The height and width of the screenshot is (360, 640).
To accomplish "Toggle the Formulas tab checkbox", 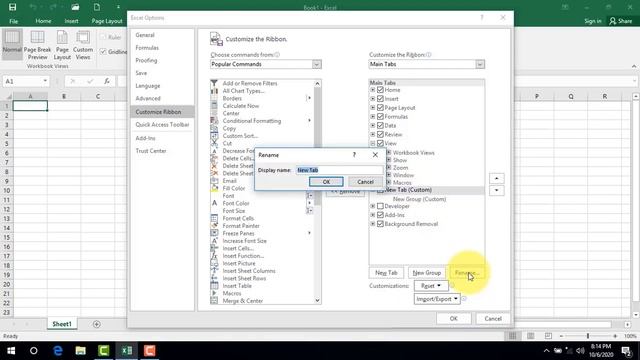I will click(380, 117).
